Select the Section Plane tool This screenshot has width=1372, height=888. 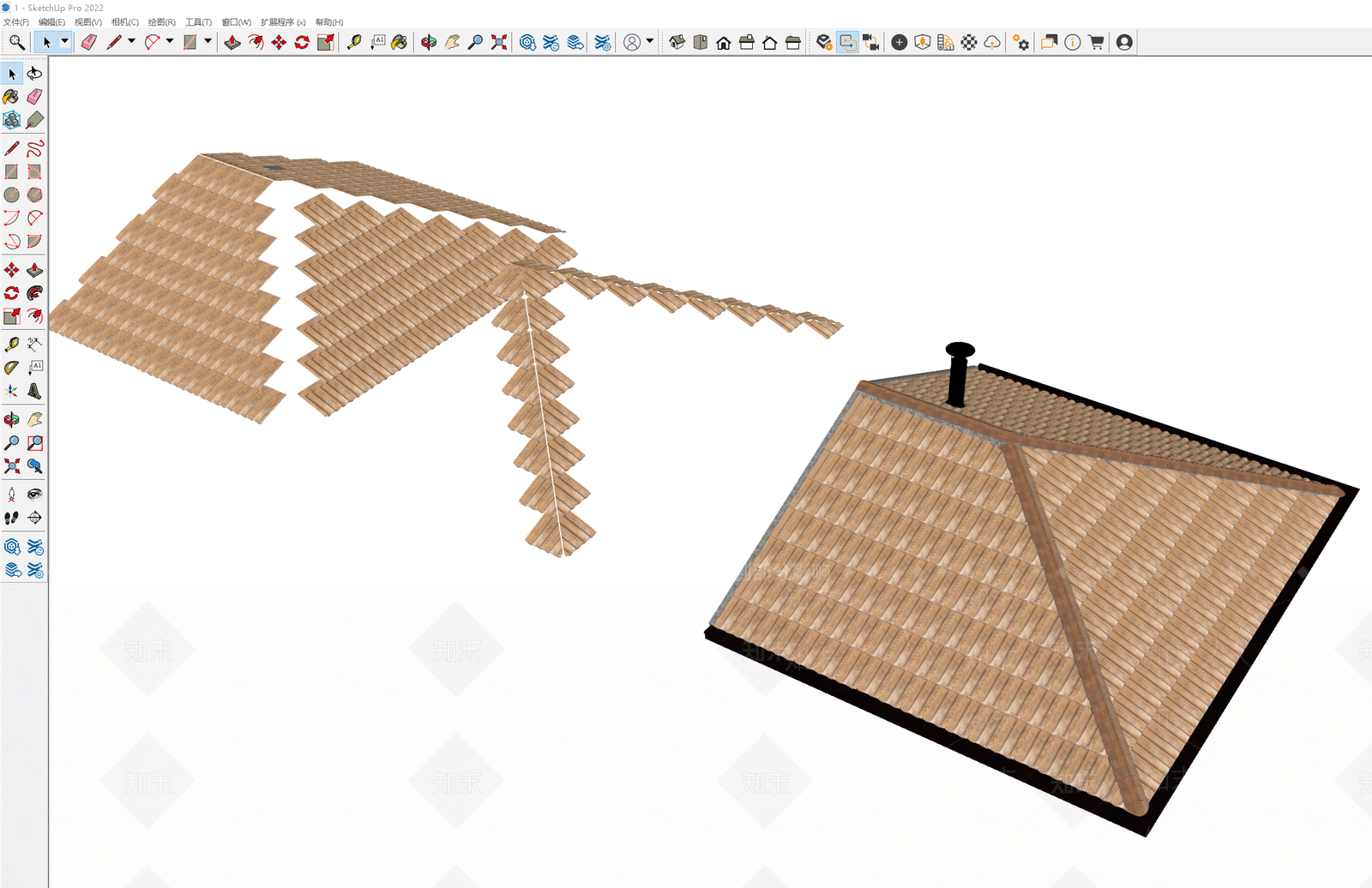(34, 518)
